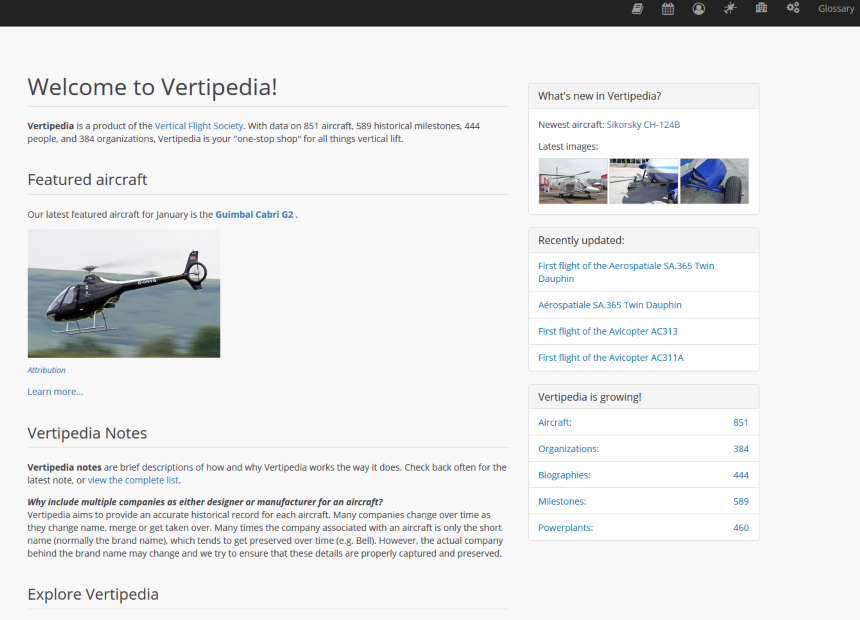The height and width of the screenshot is (620, 860).
Task: Click the Welcome to Vertipedia! heading
Action: click(x=152, y=87)
